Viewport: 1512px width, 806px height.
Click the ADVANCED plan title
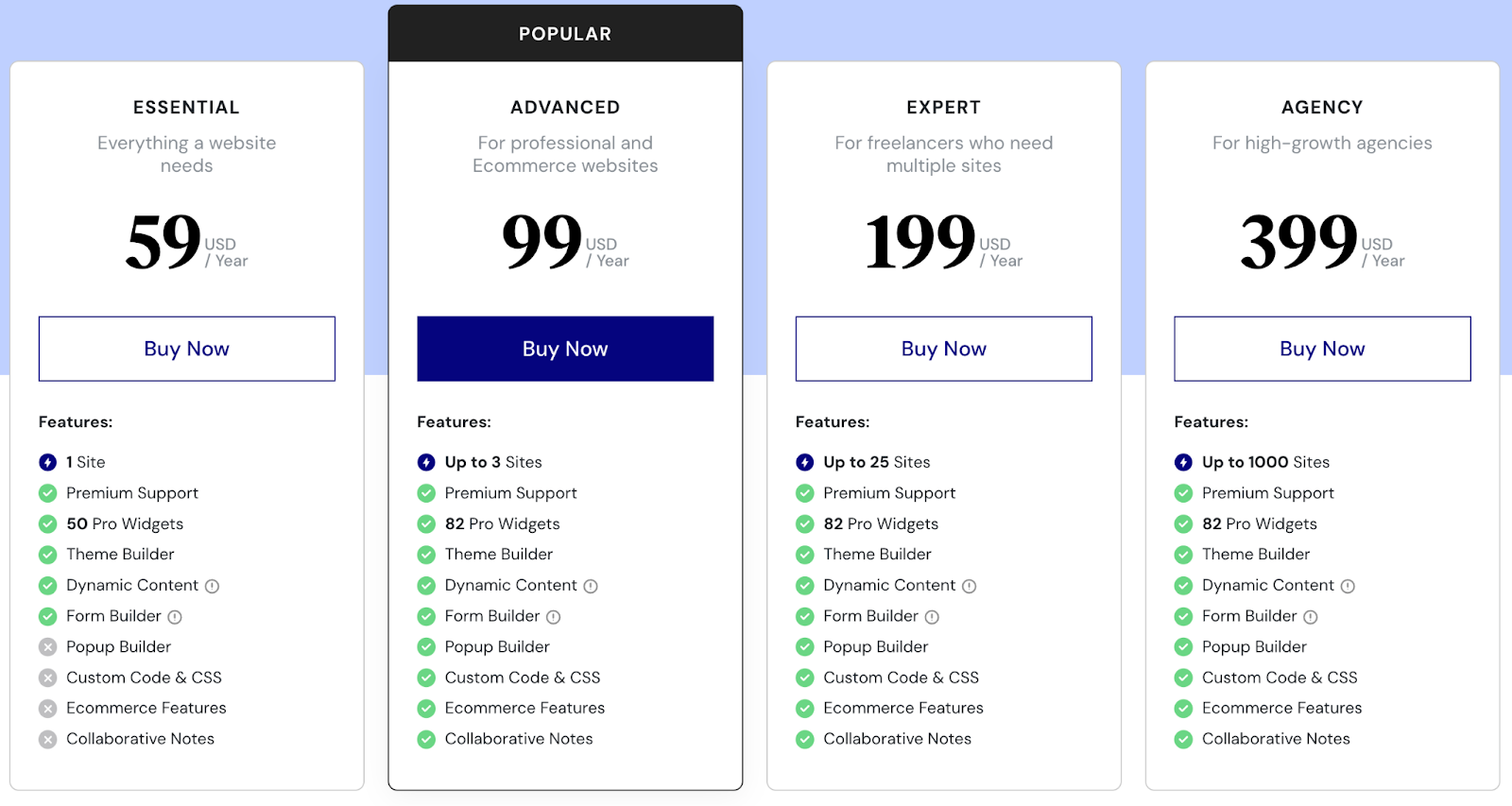pos(565,107)
